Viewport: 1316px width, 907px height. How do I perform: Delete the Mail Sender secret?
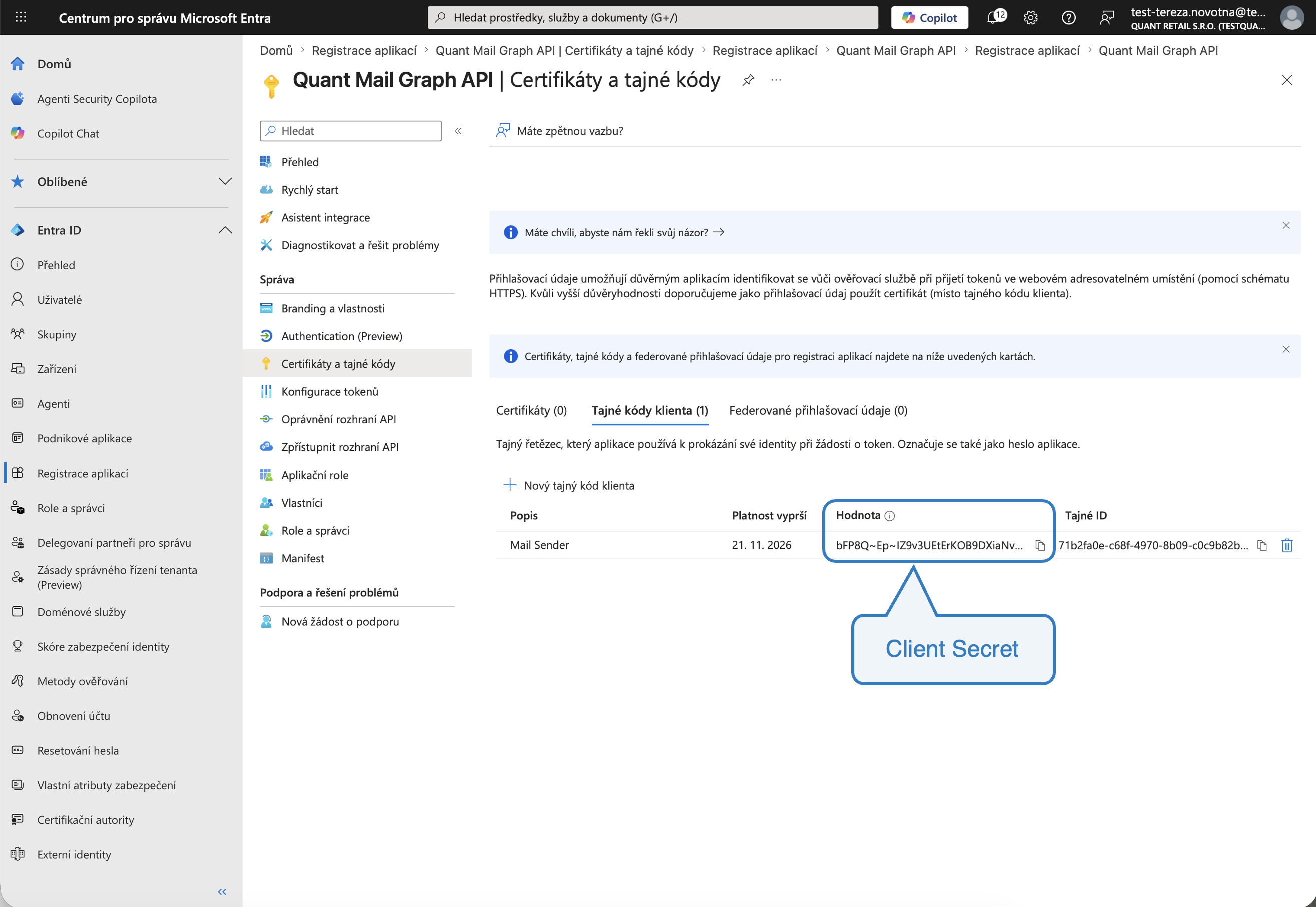1286,545
